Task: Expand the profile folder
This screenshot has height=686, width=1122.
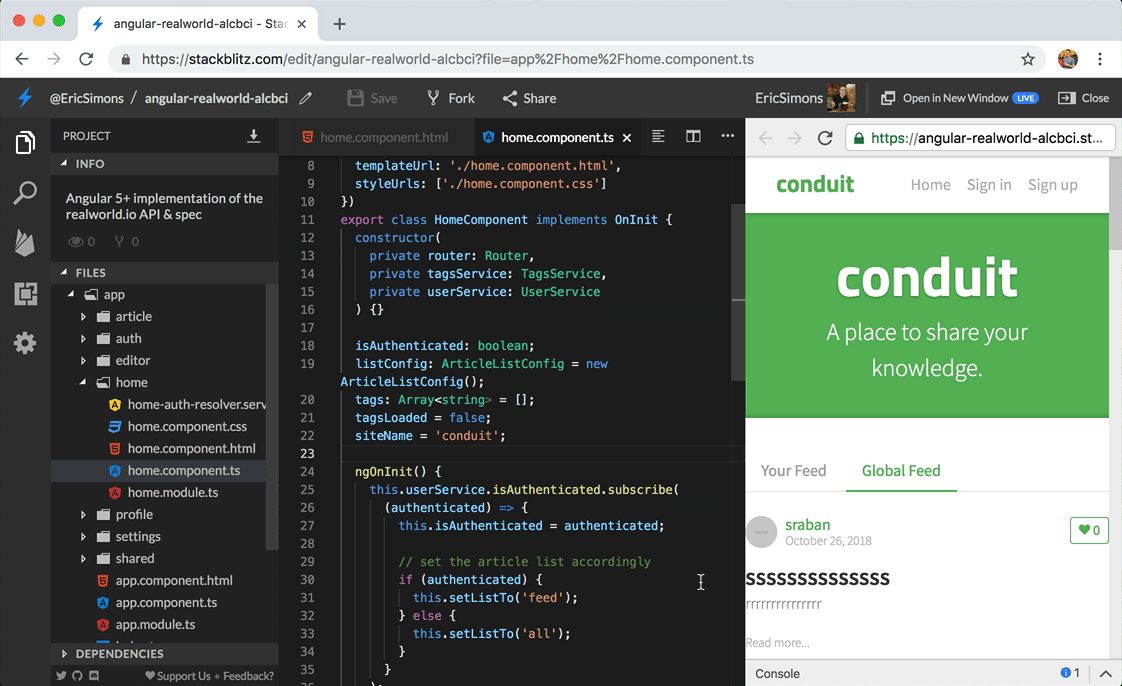Action: point(83,514)
